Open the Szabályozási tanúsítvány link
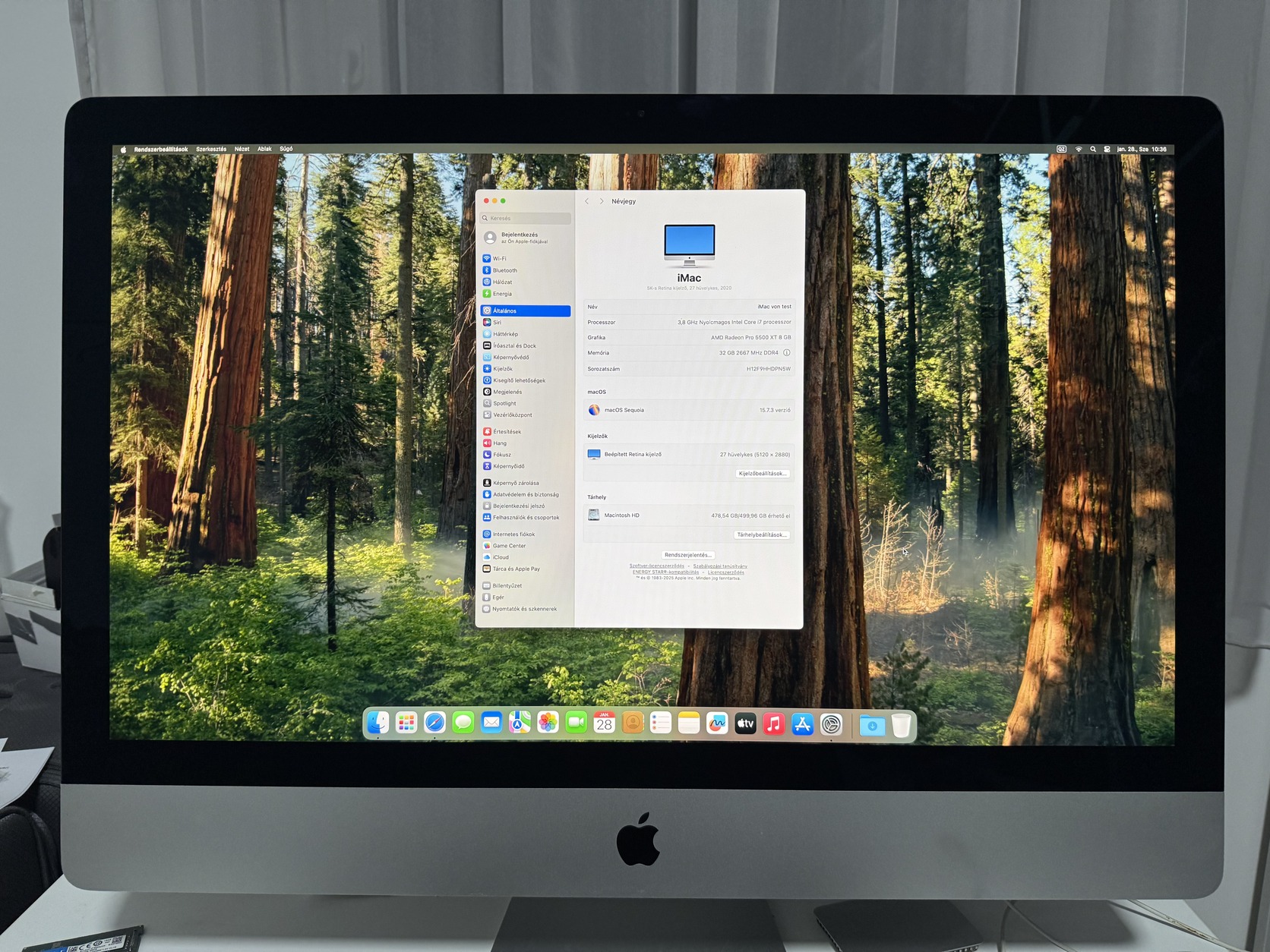 tap(720, 566)
